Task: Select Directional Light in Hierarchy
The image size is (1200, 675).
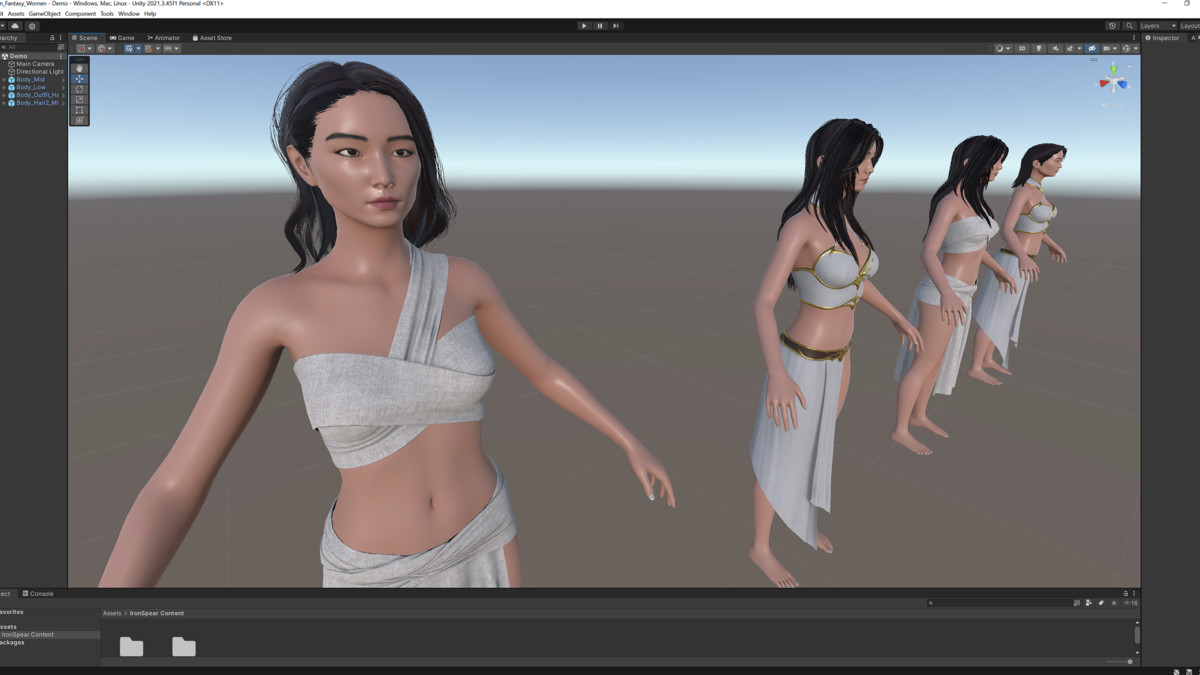Action: click(x=34, y=72)
